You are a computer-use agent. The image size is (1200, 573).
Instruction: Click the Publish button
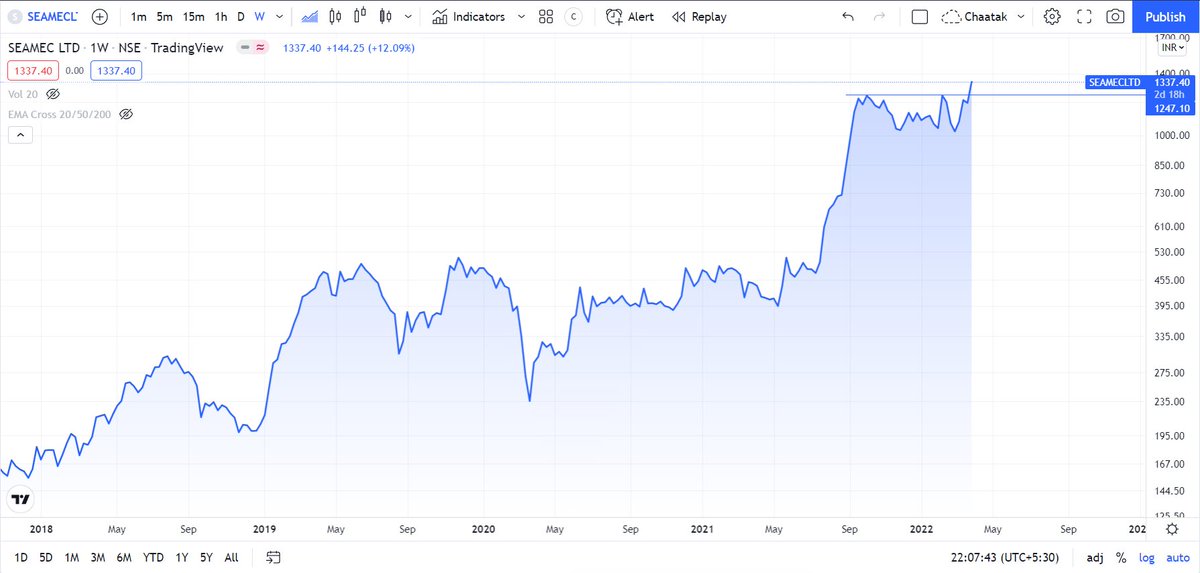[x=1165, y=17]
